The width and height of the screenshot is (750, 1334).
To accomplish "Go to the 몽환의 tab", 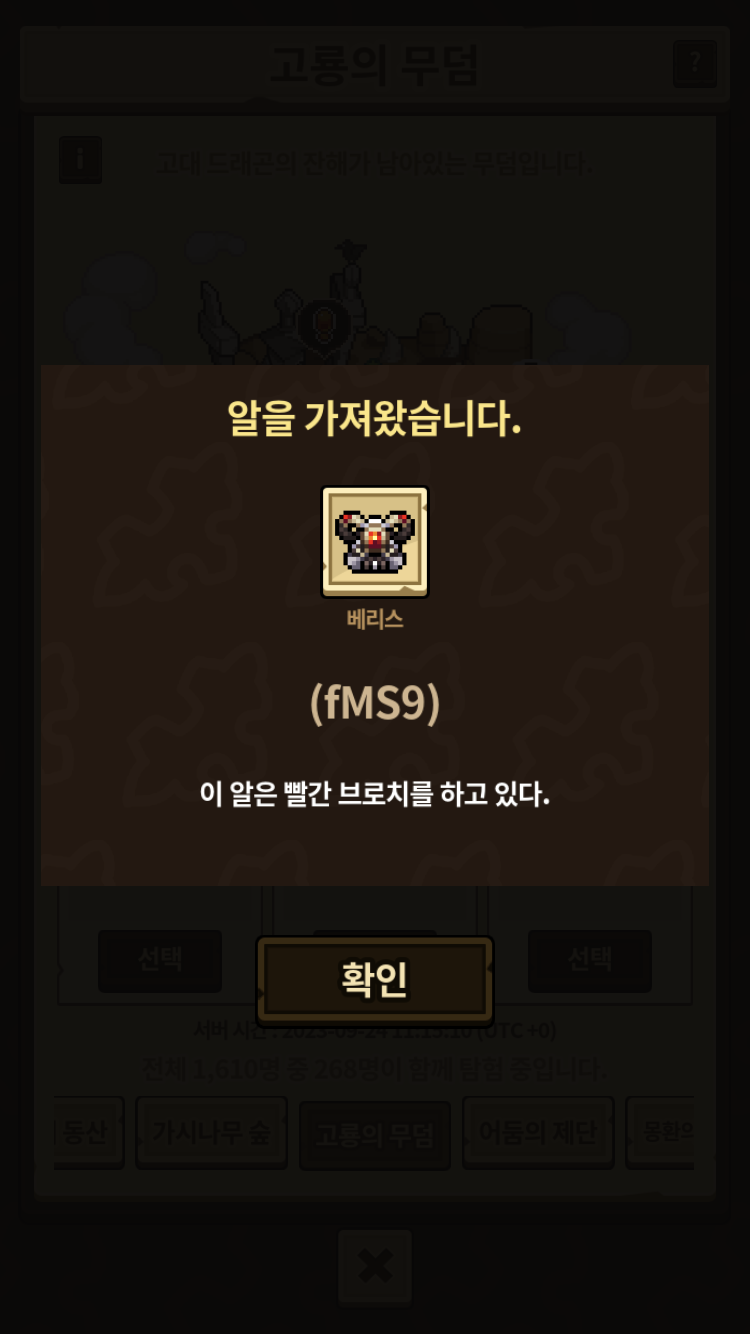I will point(660,1133).
